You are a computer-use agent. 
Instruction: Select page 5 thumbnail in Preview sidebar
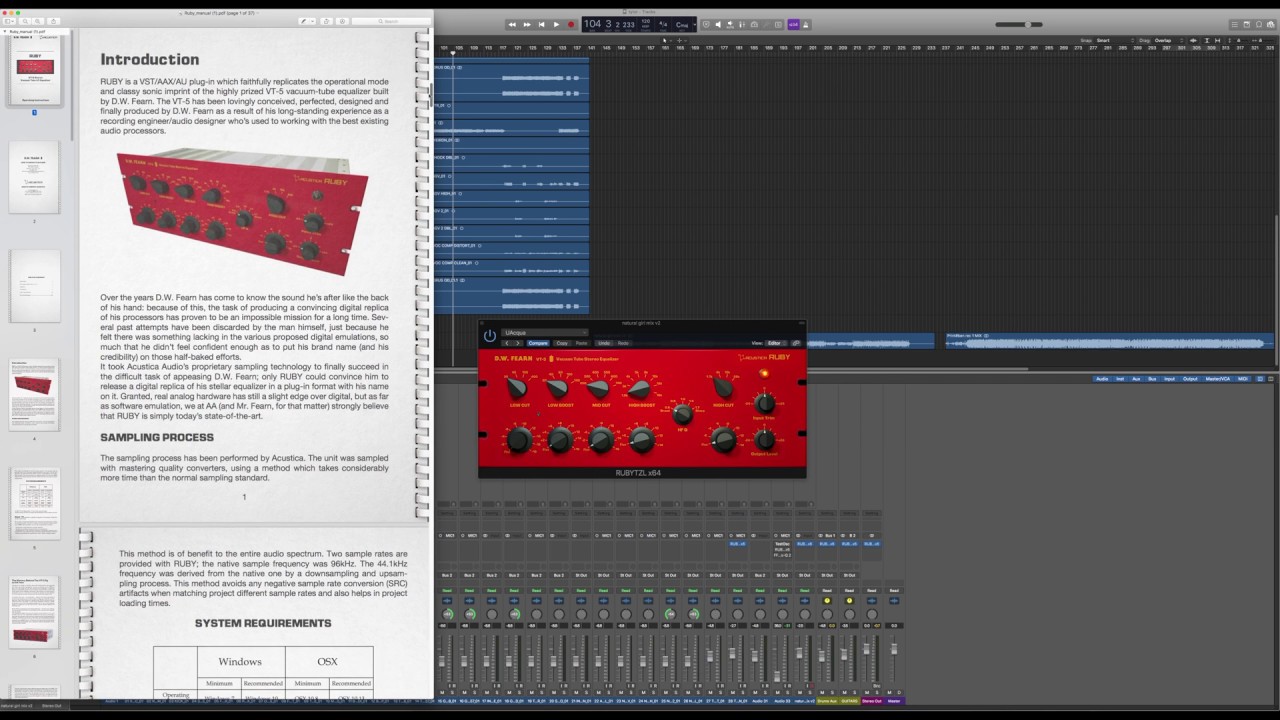[35, 503]
